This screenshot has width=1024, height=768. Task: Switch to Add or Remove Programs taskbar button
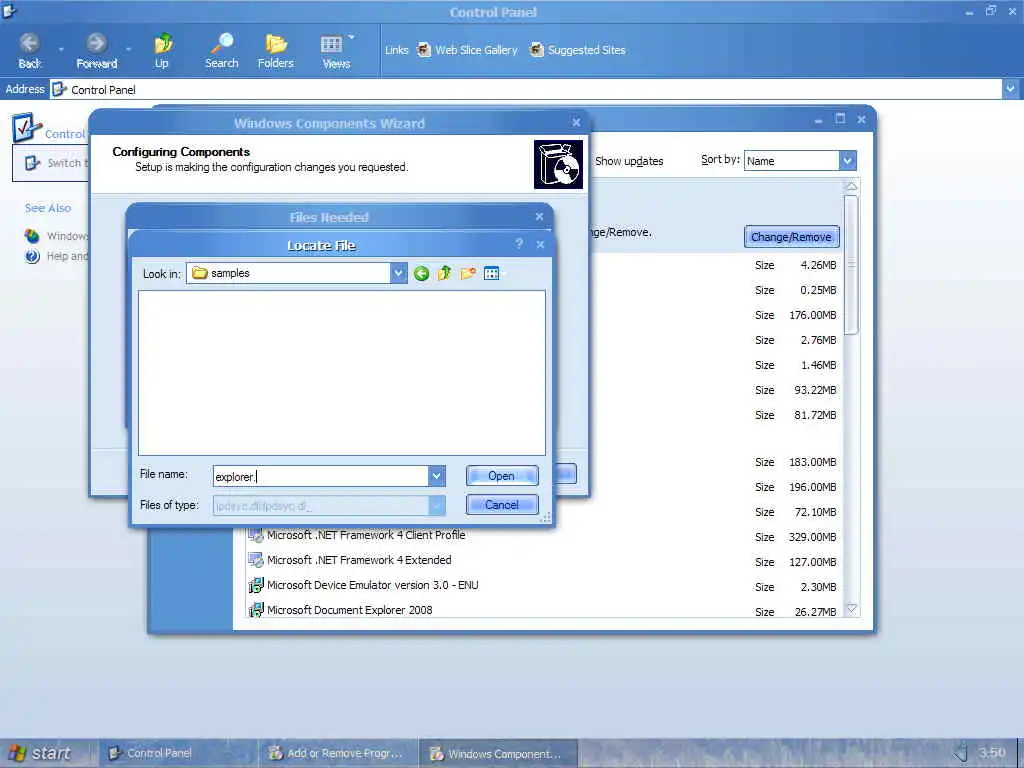click(x=338, y=753)
